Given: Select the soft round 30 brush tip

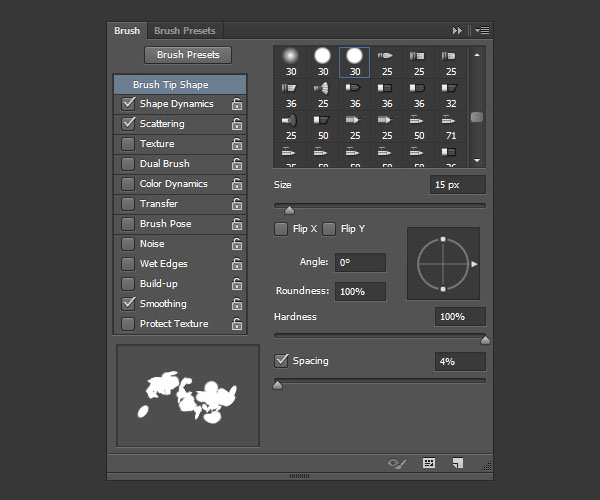Looking at the screenshot, I should (290, 62).
